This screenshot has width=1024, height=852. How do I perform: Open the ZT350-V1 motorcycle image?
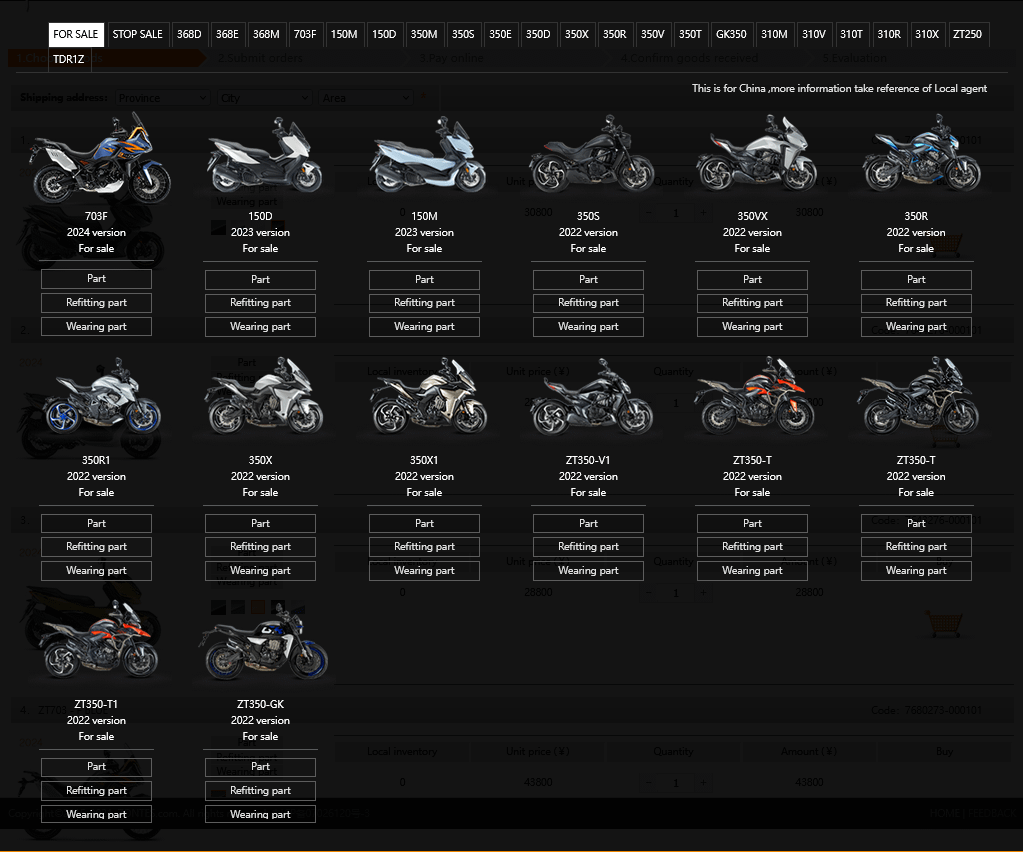coord(589,402)
